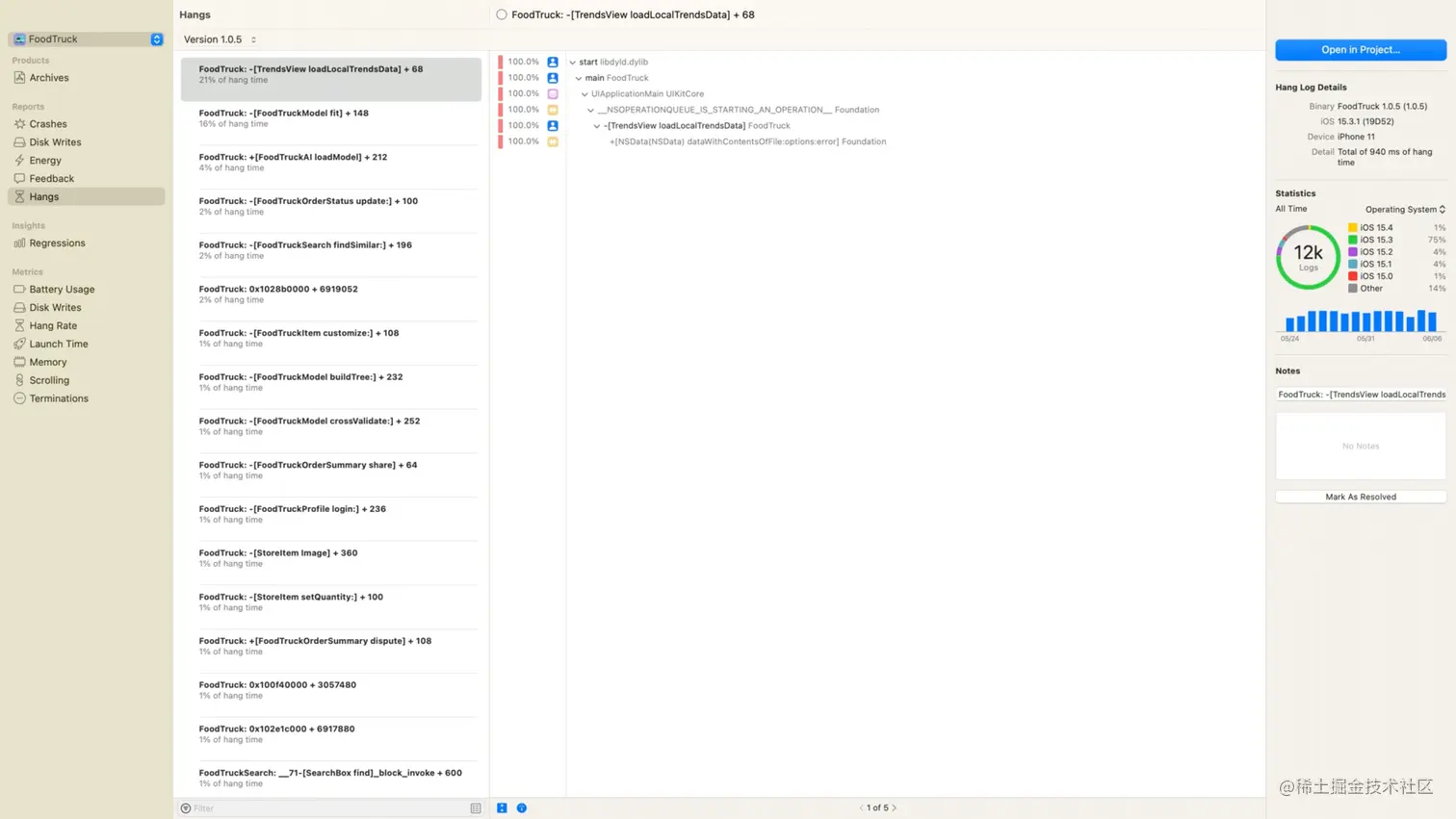Viewport: 1456px width, 819px height.
Task: Click the frame icon beside main FoodTruck
Action: pyautogui.click(x=553, y=78)
